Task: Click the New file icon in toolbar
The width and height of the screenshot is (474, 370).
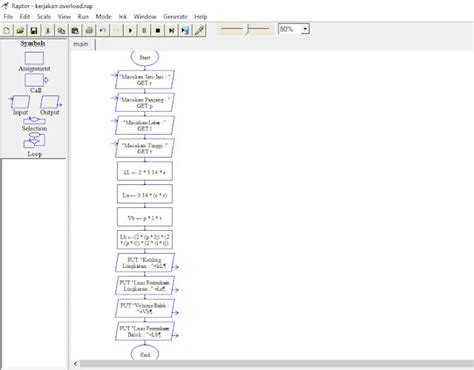Action: [x=7, y=31]
